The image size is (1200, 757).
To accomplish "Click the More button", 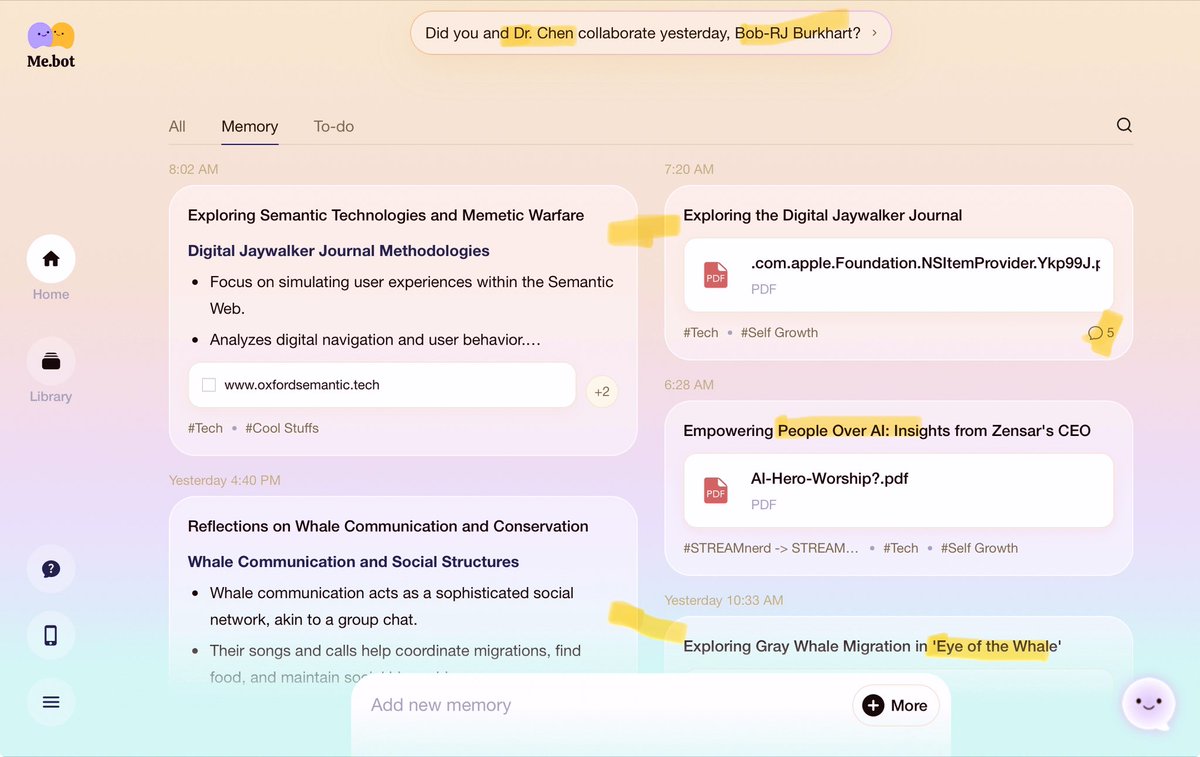I will tap(896, 705).
